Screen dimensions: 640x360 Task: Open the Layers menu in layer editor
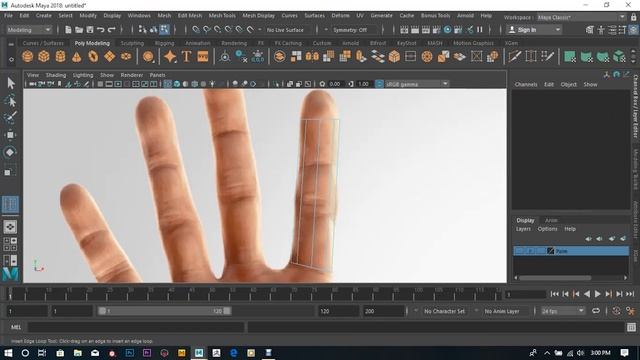pyautogui.click(x=523, y=229)
